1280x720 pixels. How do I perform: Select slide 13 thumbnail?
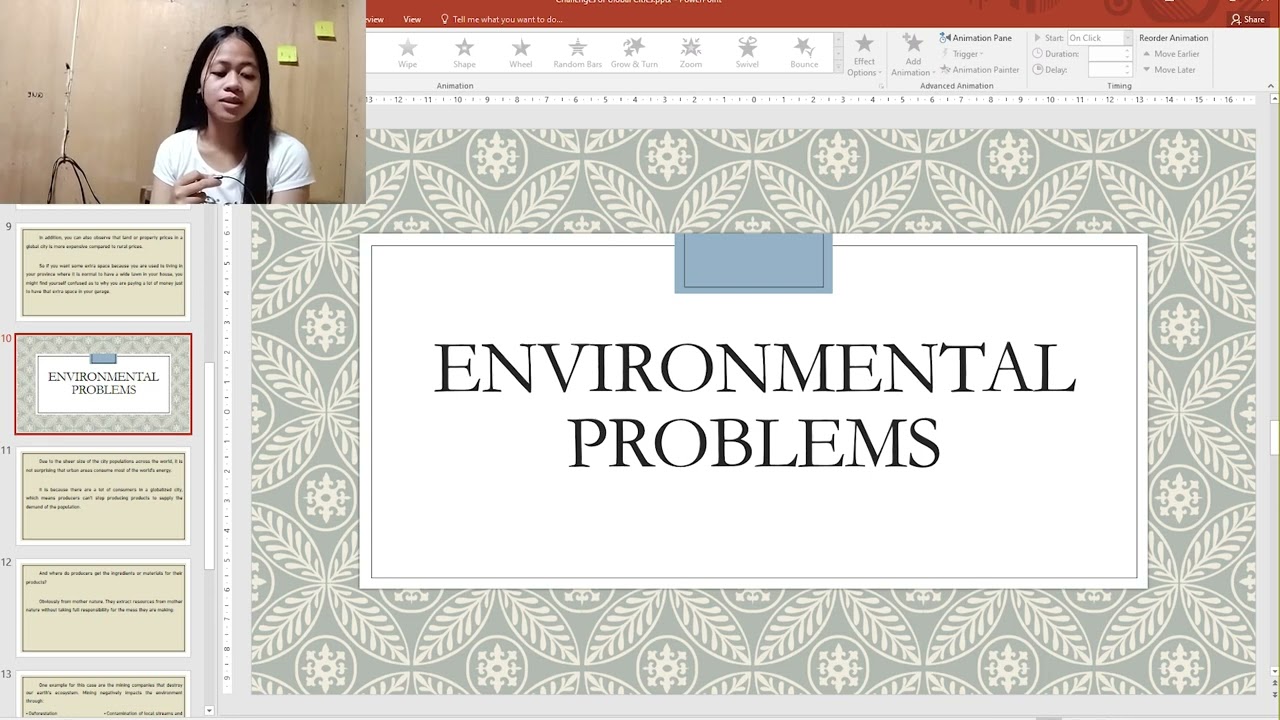103,695
